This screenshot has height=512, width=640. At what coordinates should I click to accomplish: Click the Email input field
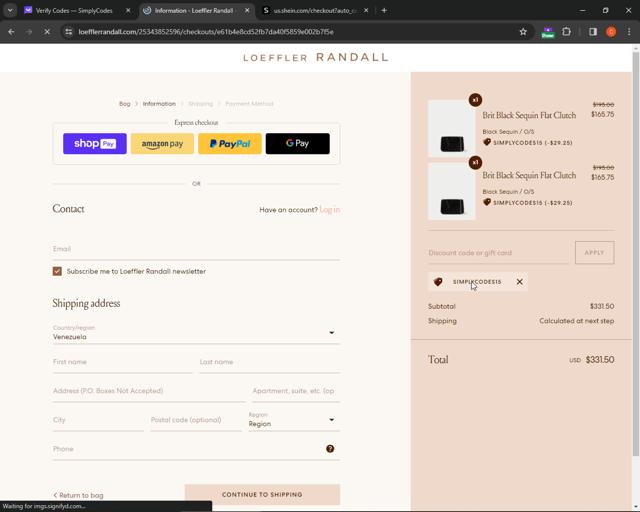click(x=196, y=249)
